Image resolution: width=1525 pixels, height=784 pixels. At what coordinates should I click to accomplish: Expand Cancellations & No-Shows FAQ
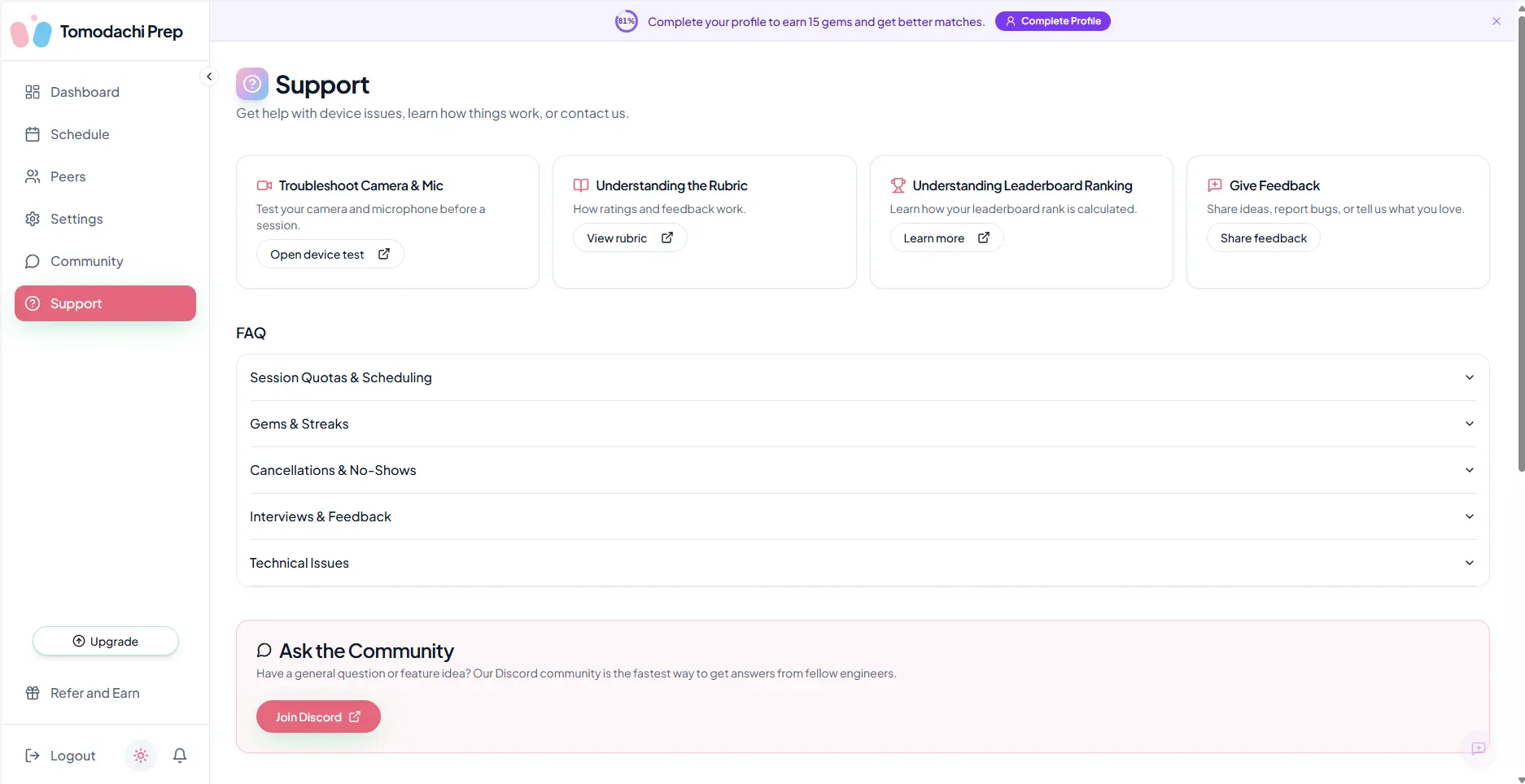862,470
